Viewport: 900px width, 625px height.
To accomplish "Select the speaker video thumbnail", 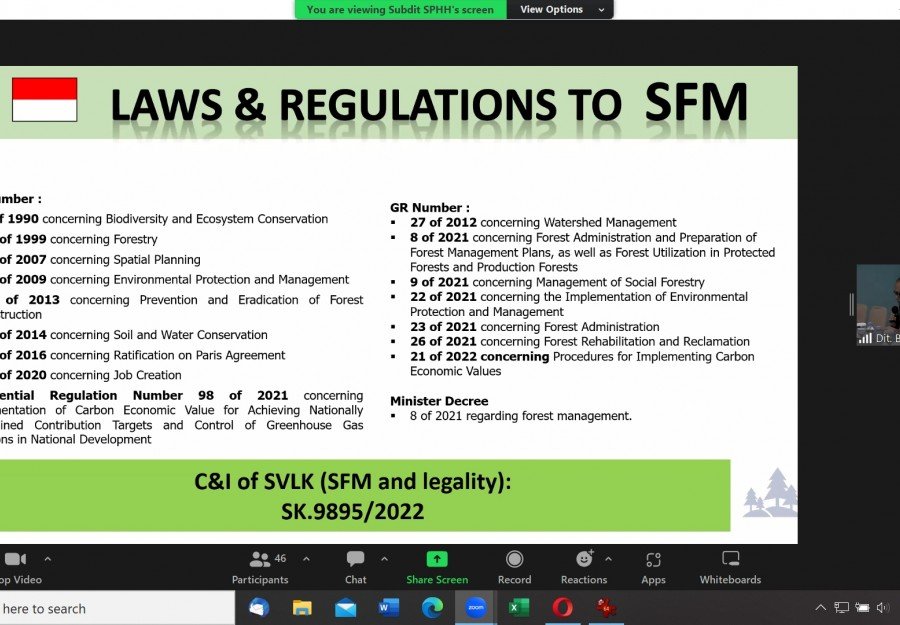I will (878, 305).
